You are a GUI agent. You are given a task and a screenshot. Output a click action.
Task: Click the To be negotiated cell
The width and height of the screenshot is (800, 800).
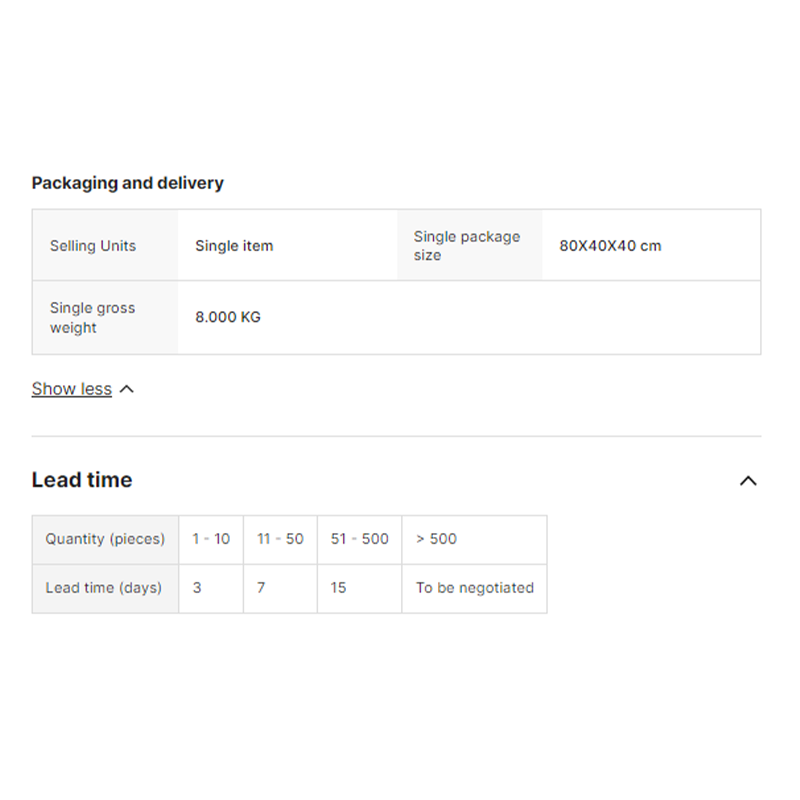(474, 588)
